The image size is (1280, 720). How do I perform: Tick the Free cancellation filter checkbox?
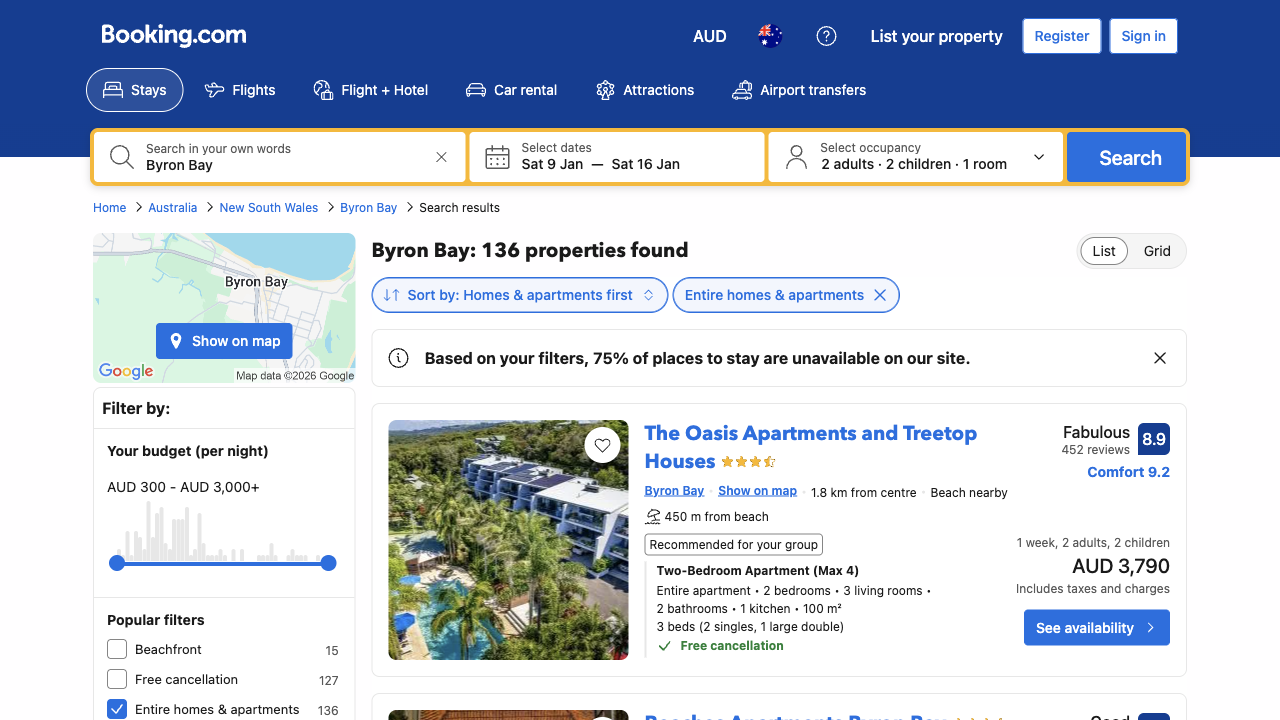click(117, 679)
